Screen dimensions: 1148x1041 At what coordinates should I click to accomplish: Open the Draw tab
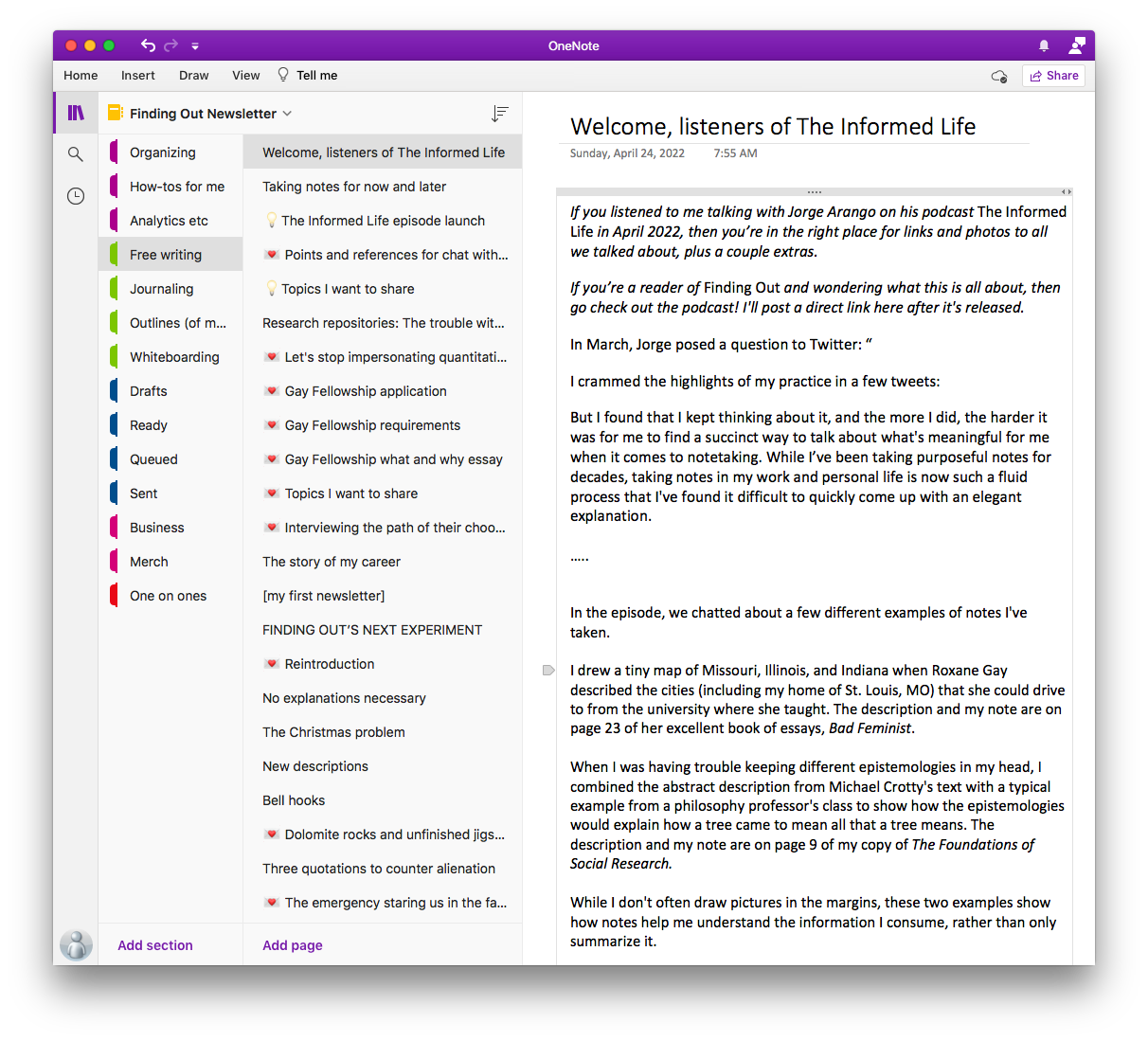click(x=194, y=76)
